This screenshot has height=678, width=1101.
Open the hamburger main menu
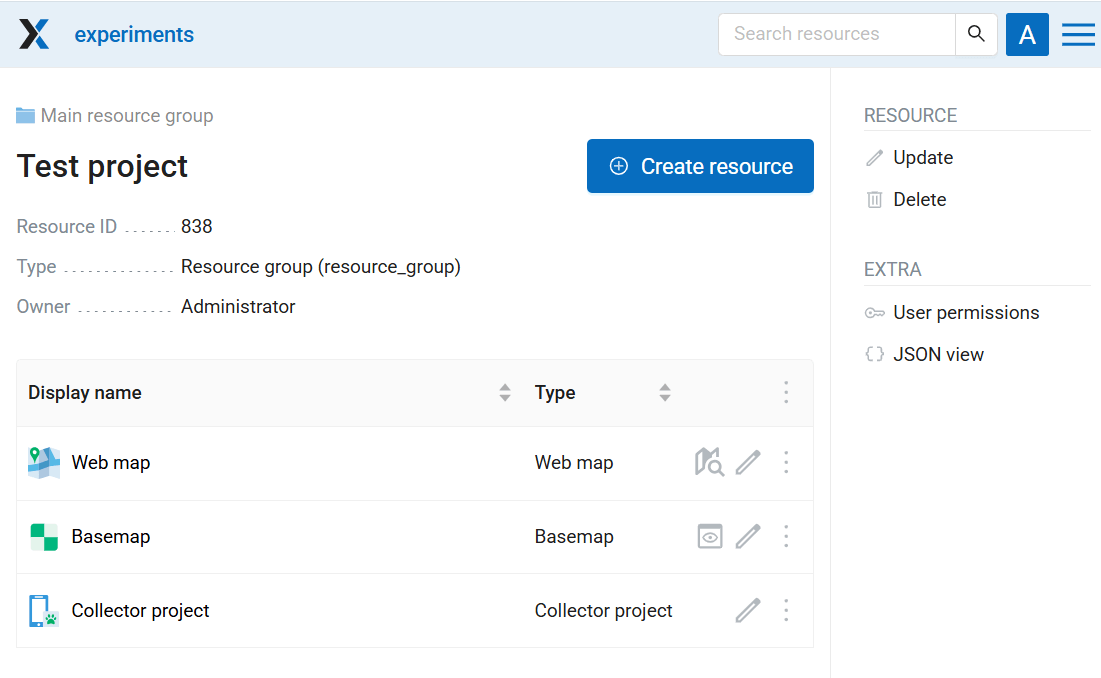pos(1078,35)
